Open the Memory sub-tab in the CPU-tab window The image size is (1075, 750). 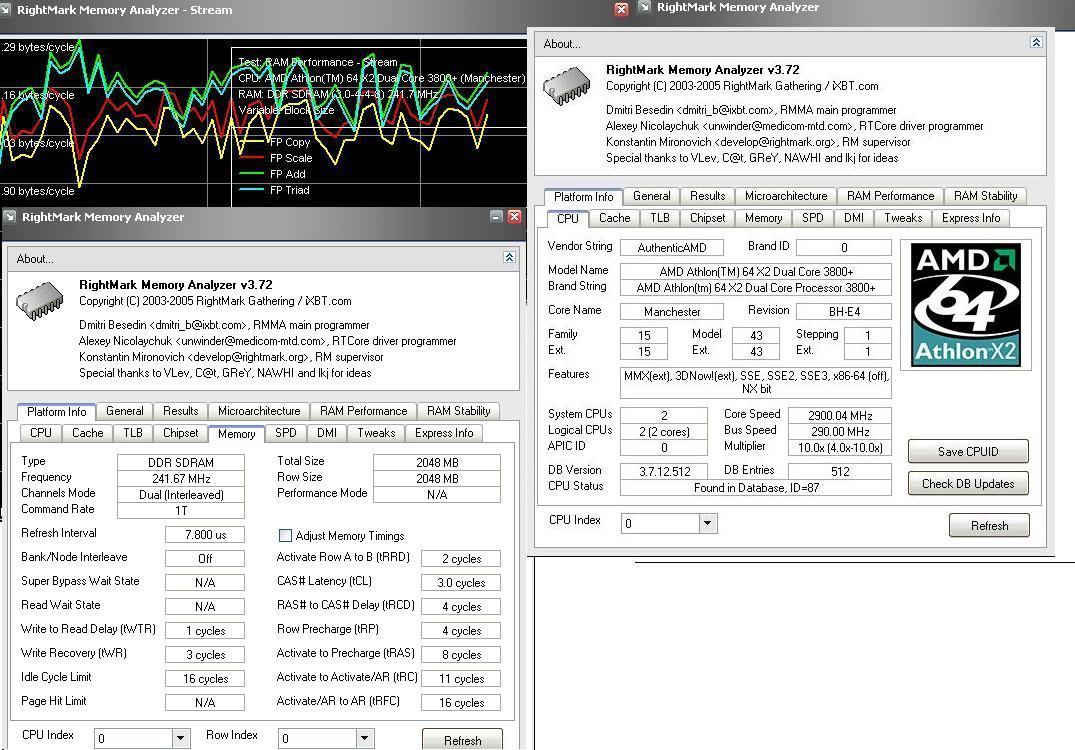(x=763, y=217)
